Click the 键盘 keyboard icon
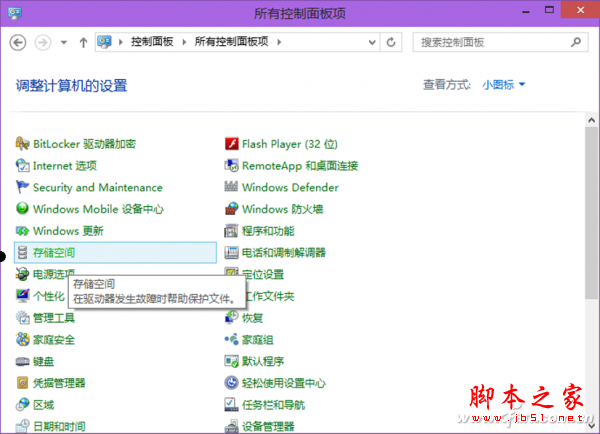 (23, 361)
